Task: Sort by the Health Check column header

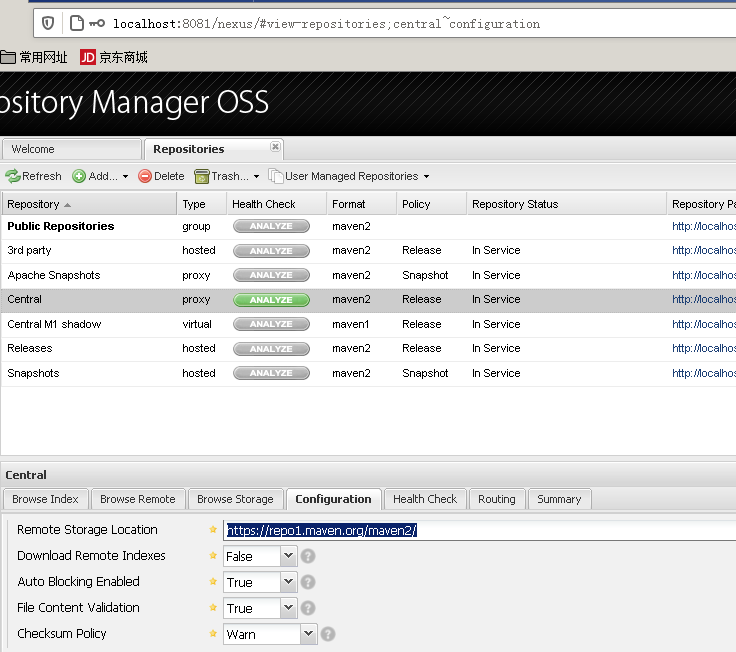Action: pyautogui.click(x=277, y=204)
